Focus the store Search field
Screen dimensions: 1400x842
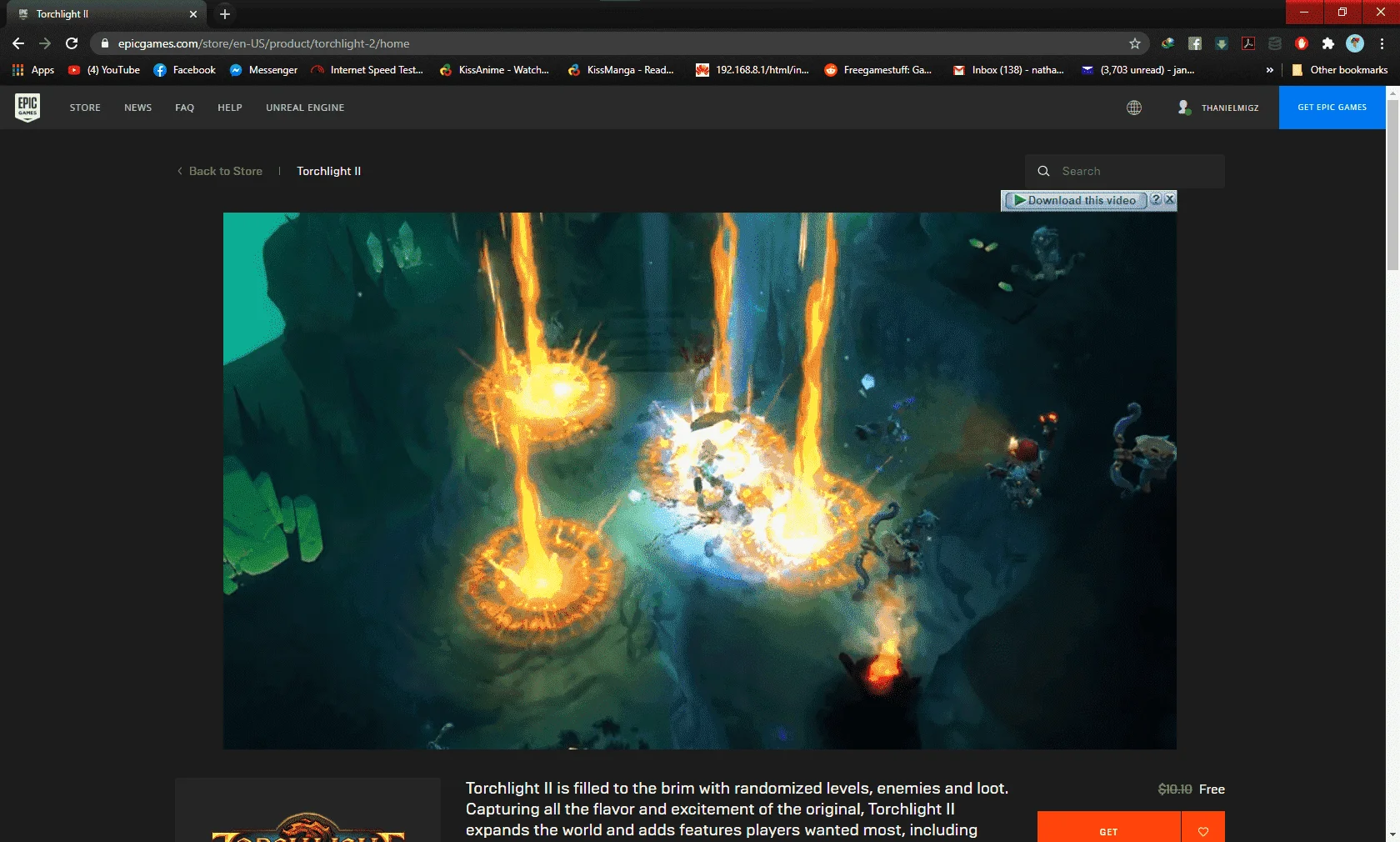[x=1125, y=171]
